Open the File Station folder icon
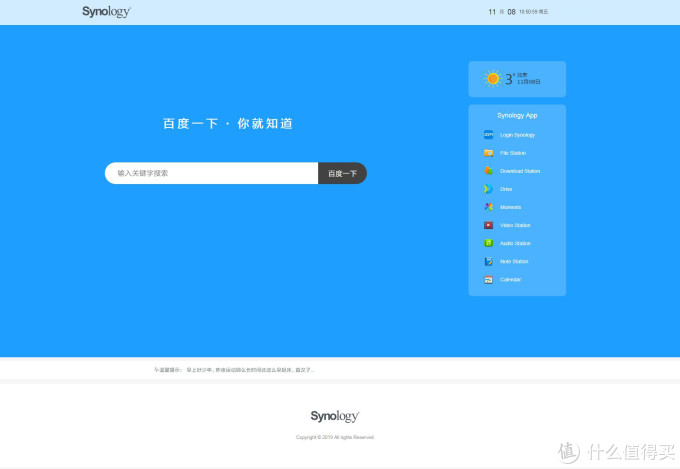The height and width of the screenshot is (469, 680). (x=488, y=153)
